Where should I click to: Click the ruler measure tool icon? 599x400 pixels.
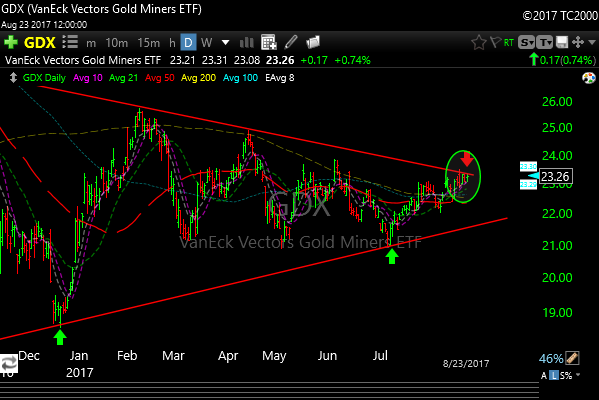(572, 358)
